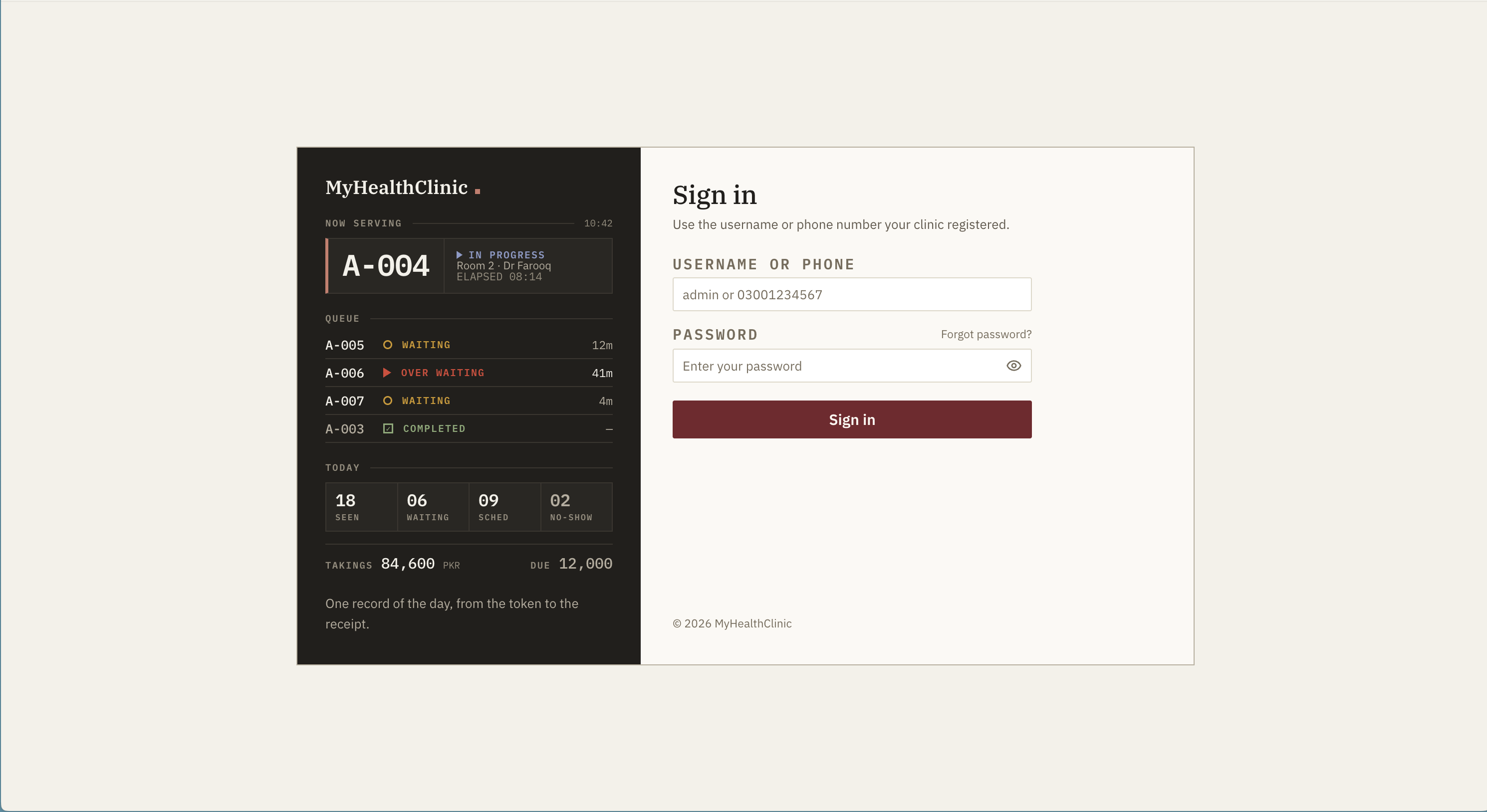
Task: Click the A-006 over waiting red triangle
Action: 387,372
